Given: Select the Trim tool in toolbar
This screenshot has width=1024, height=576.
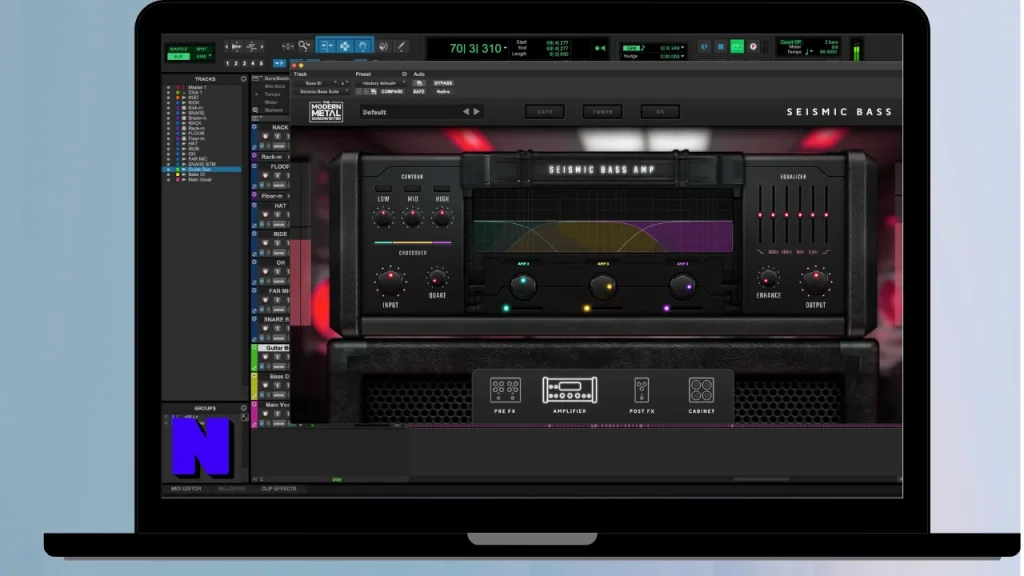Looking at the screenshot, I should click(x=326, y=46).
